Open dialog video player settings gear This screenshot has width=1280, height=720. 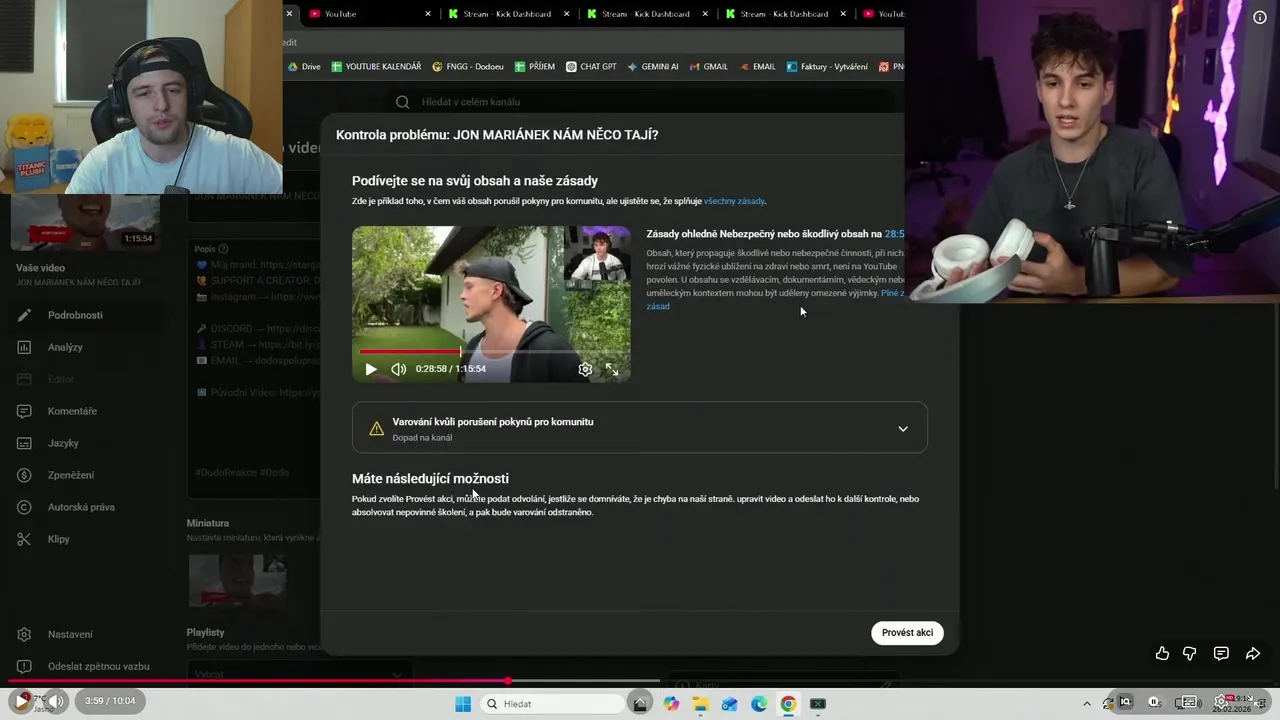[x=585, y=369]
